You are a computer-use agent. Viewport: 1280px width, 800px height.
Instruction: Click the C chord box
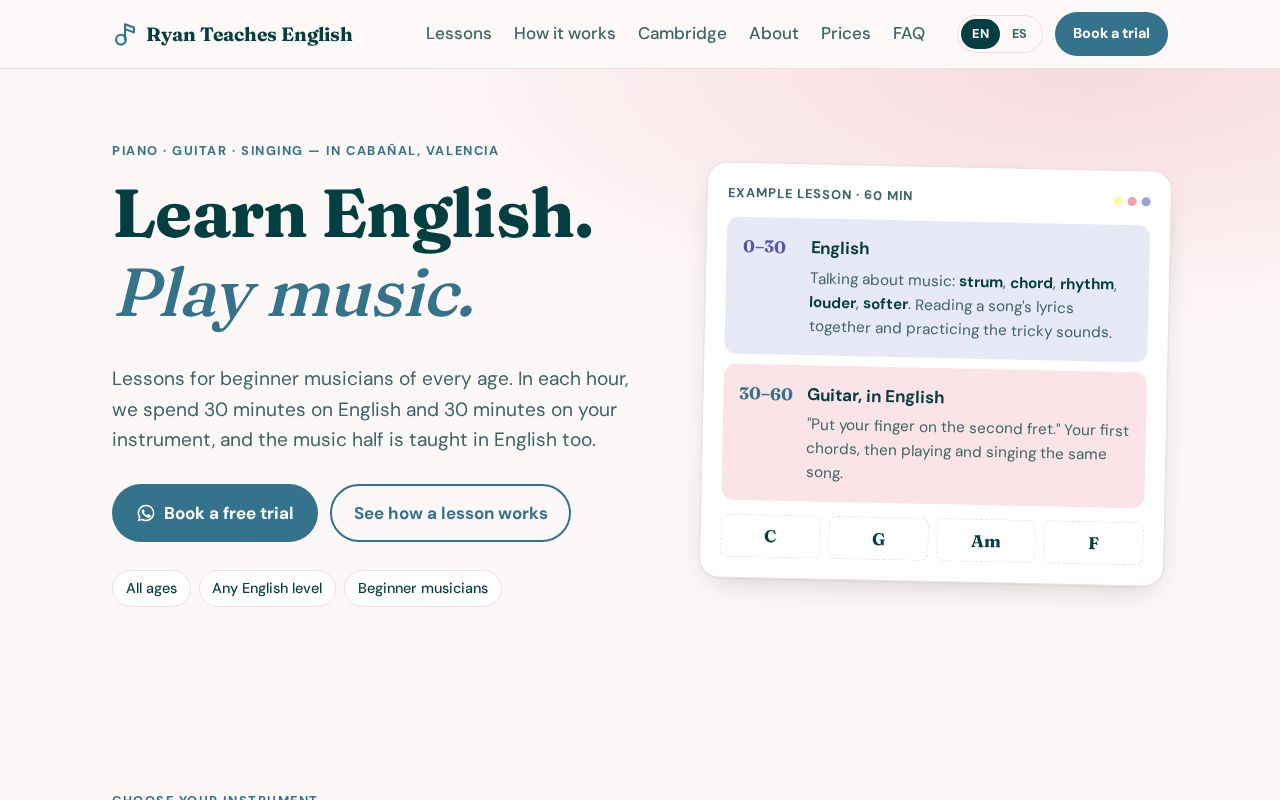[770, 536]
